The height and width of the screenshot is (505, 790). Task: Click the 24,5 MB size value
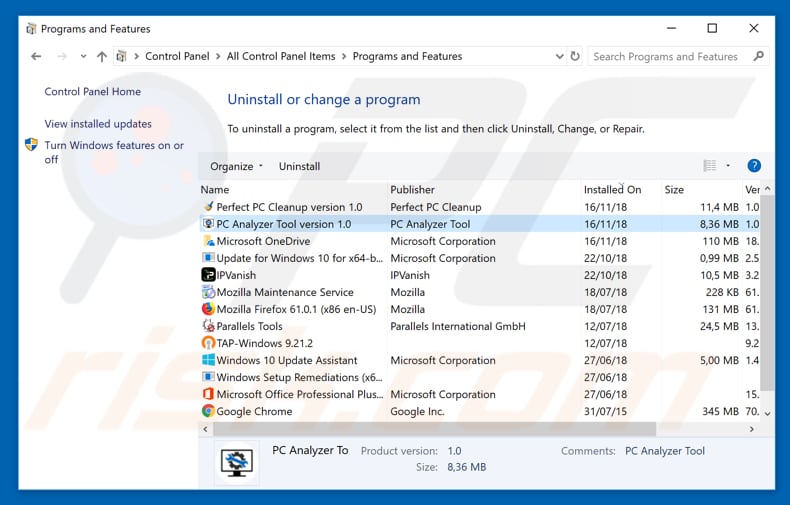[719, 327]
